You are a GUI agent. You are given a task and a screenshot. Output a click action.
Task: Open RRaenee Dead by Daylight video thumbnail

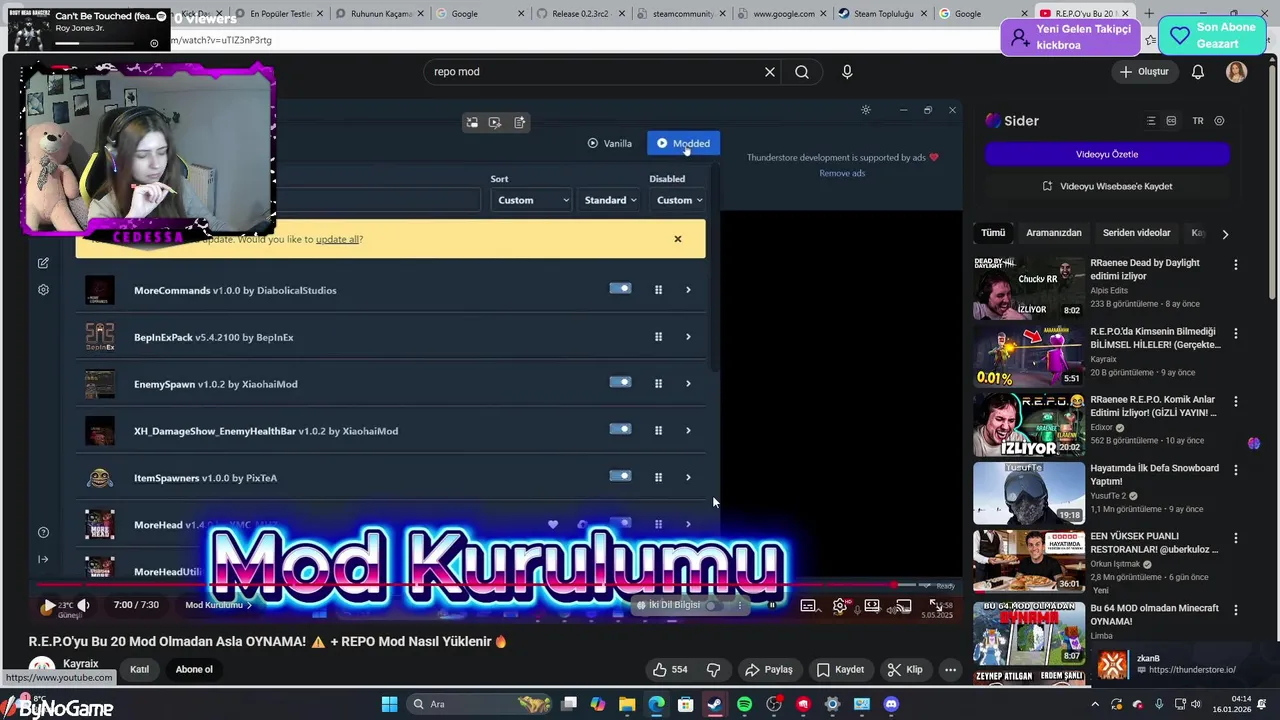pos(1029,287)
